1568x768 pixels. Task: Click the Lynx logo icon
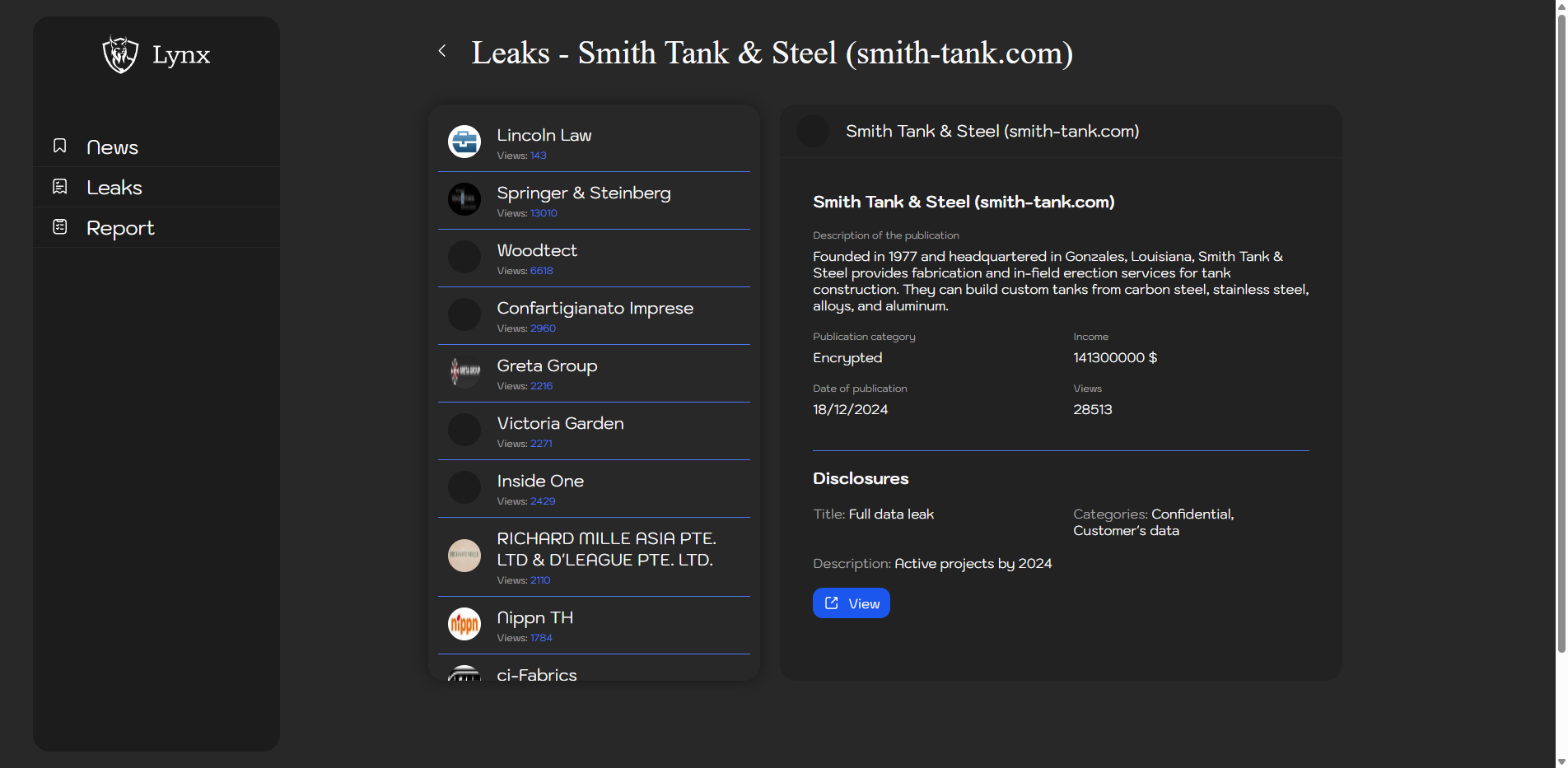(x=120, y=54)
